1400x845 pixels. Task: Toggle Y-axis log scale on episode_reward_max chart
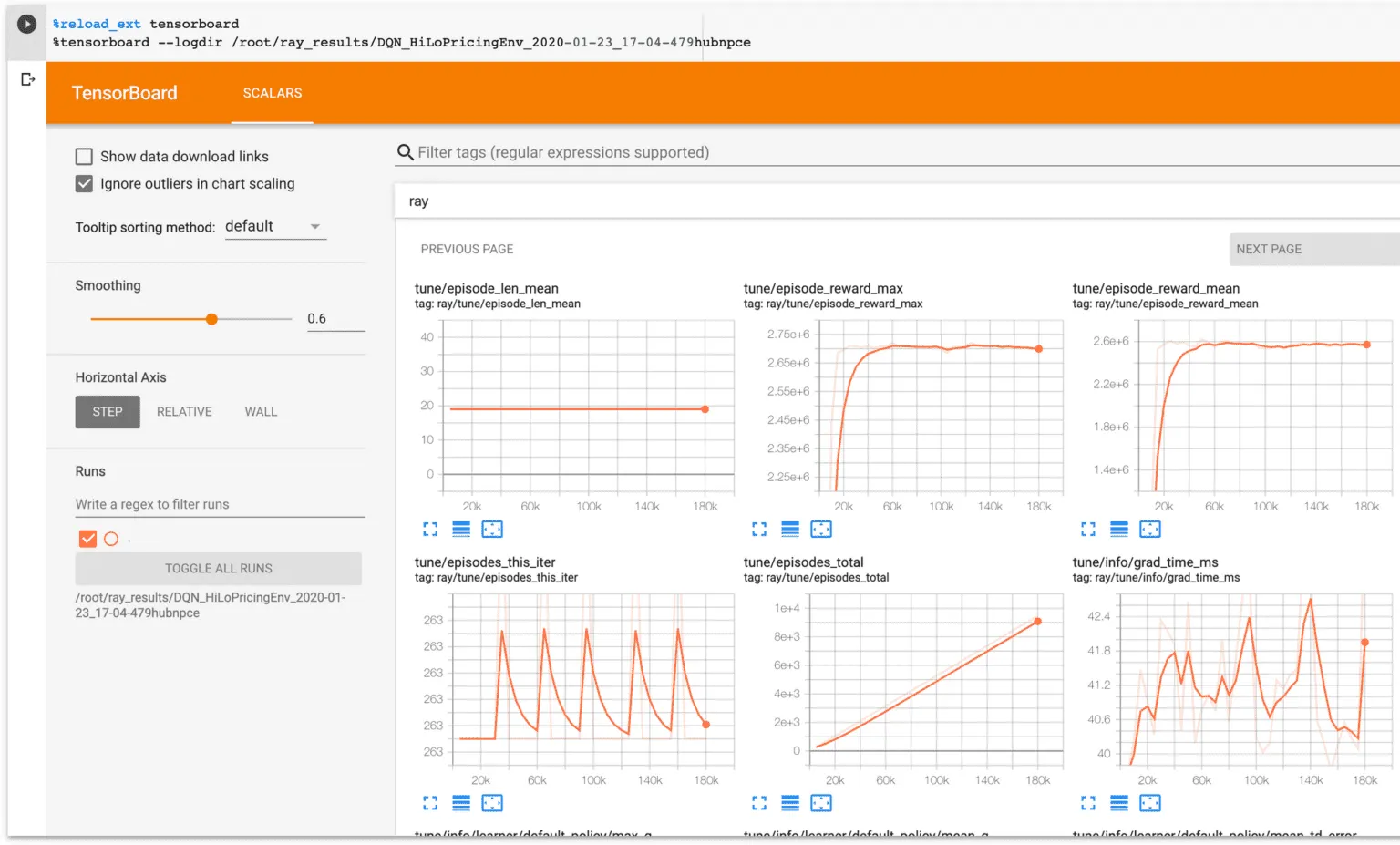(789, 529)
